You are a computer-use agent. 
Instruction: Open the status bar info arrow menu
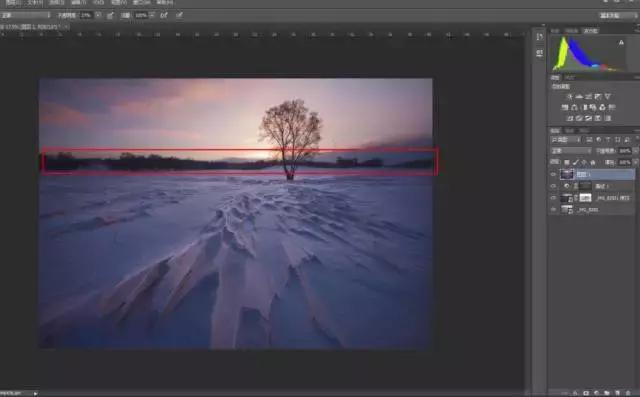[x=36, y=393]
